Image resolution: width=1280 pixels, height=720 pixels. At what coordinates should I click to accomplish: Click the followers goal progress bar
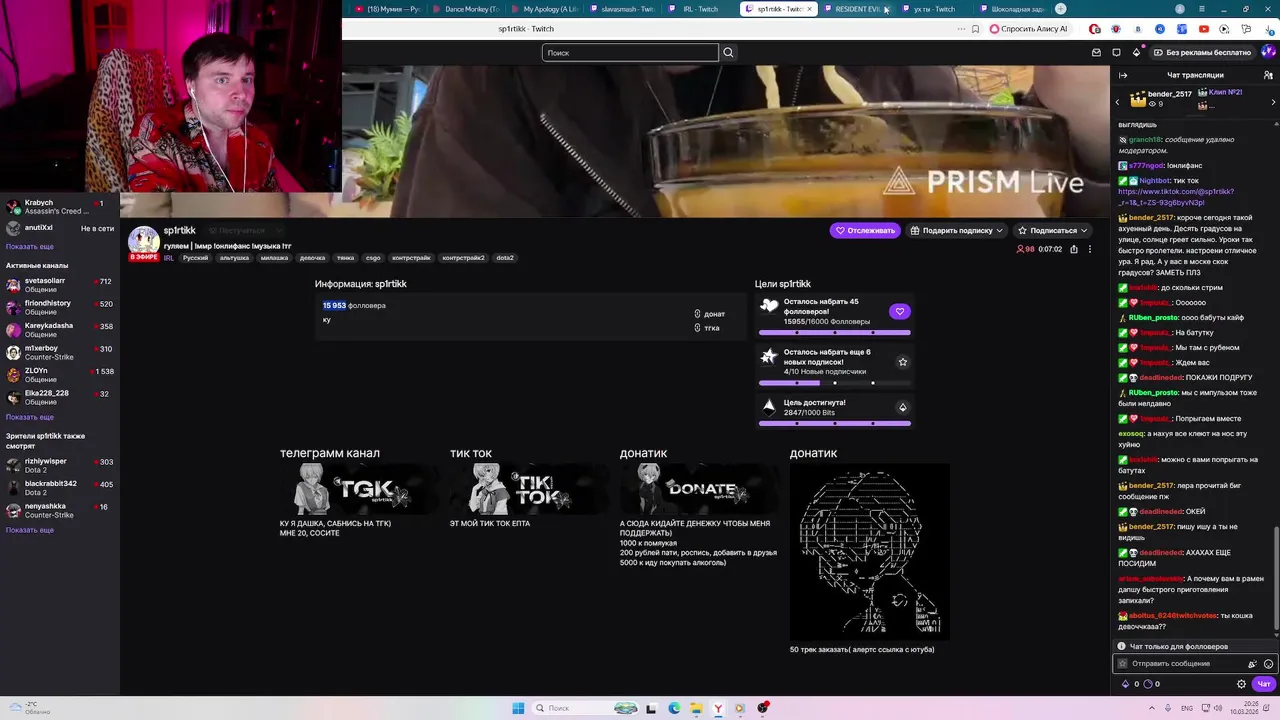coord(835,332)
